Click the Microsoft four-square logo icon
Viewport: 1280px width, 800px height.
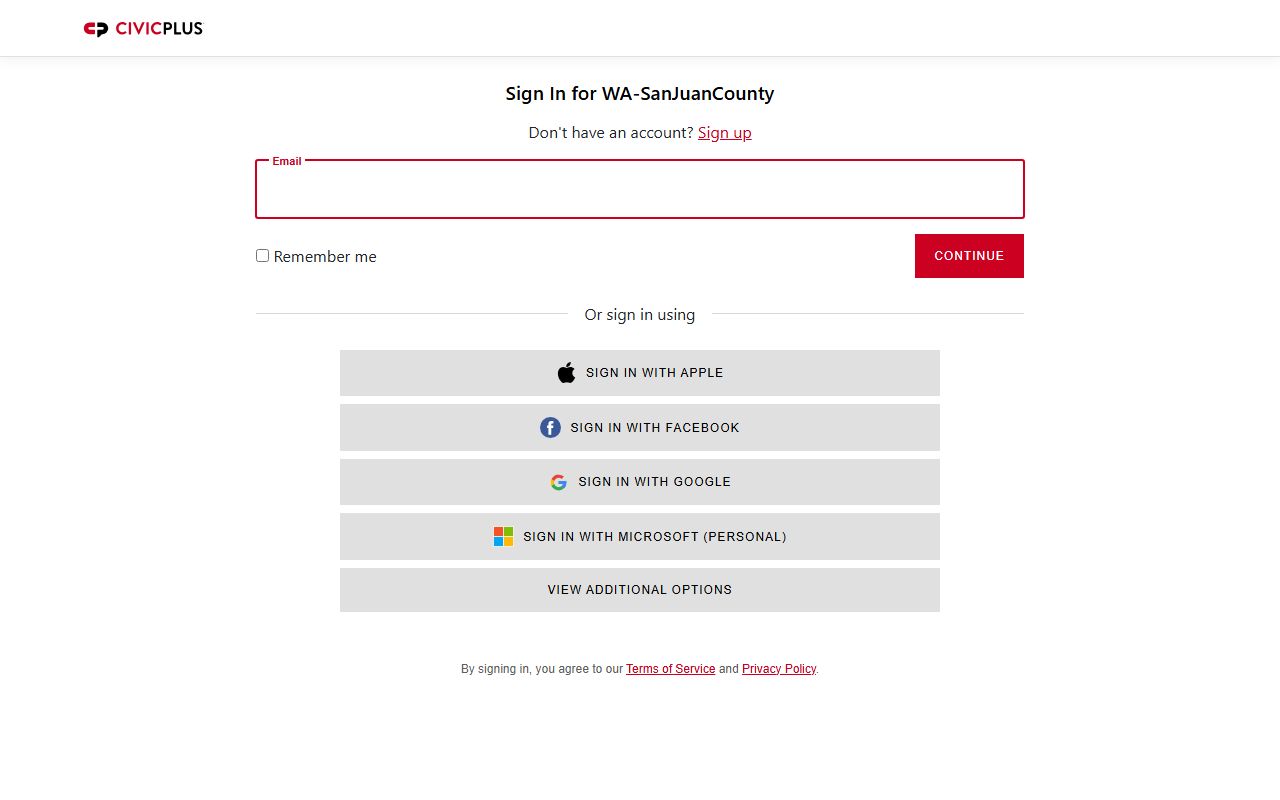pos(503,537)
